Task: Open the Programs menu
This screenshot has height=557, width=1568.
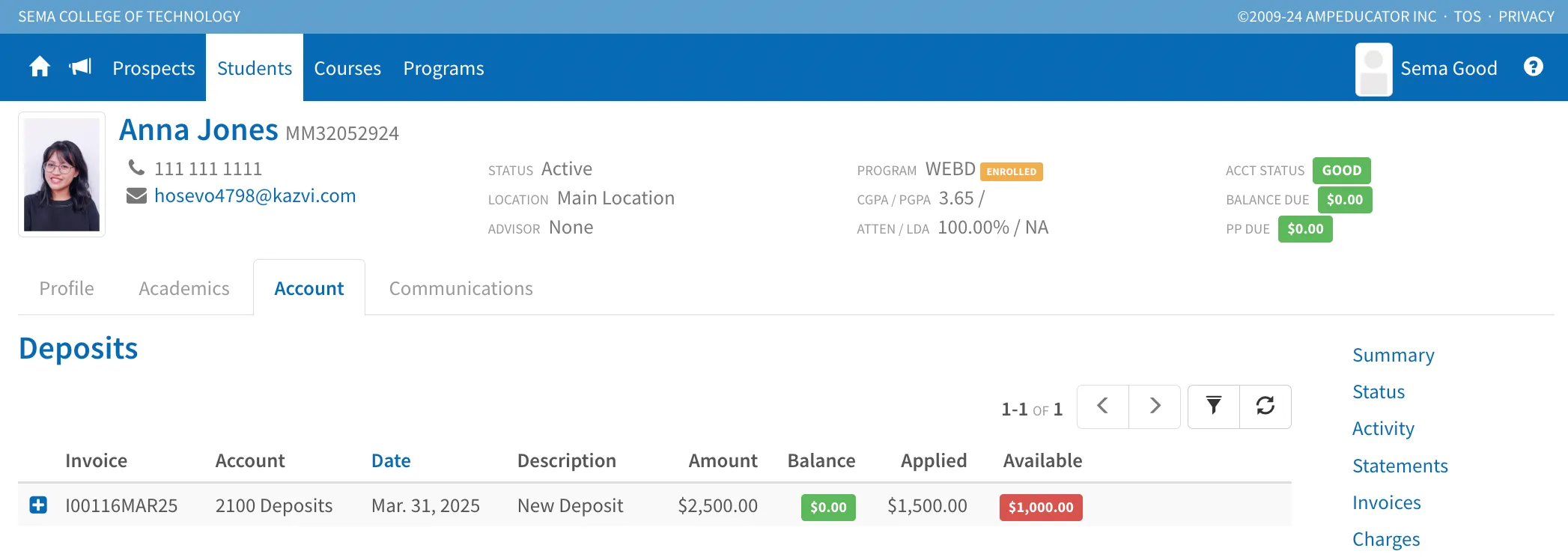Action: pos(444,68)
